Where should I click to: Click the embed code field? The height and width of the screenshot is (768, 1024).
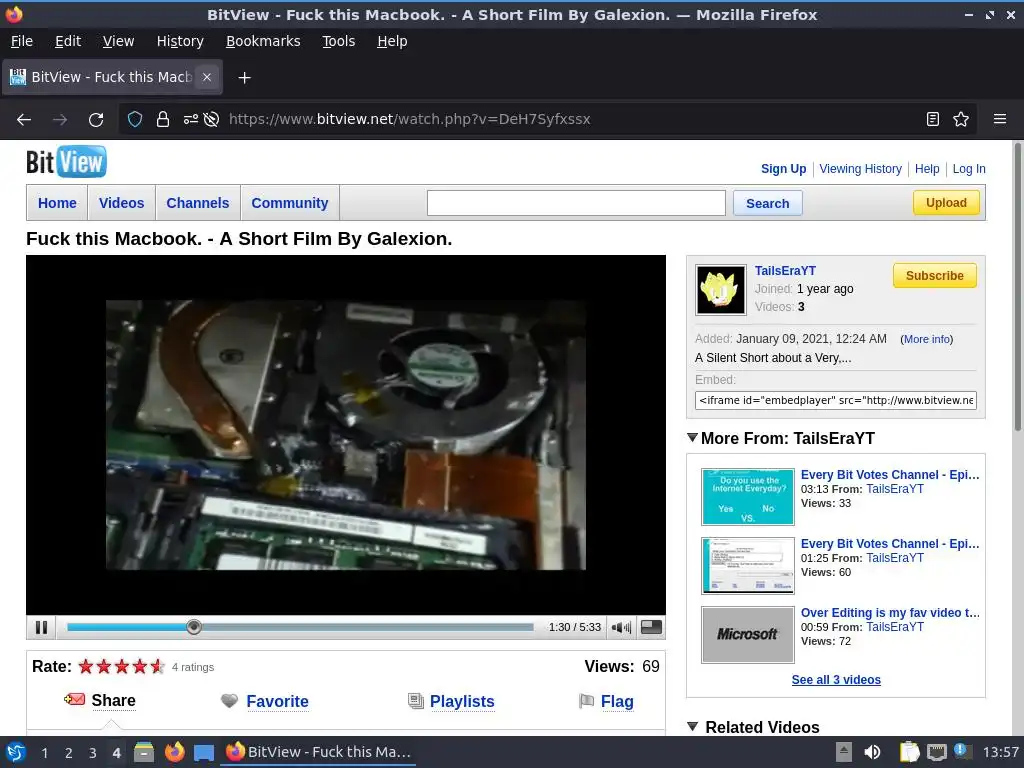pos(835,400)
